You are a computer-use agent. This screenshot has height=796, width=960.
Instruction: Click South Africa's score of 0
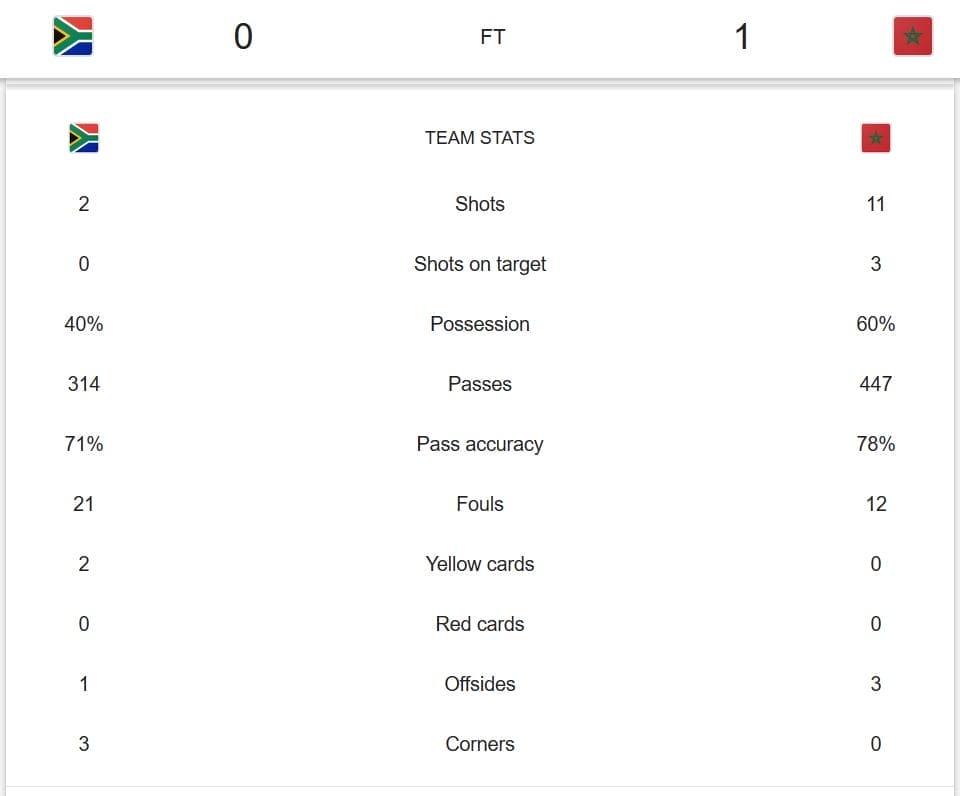tap(243, 36)
